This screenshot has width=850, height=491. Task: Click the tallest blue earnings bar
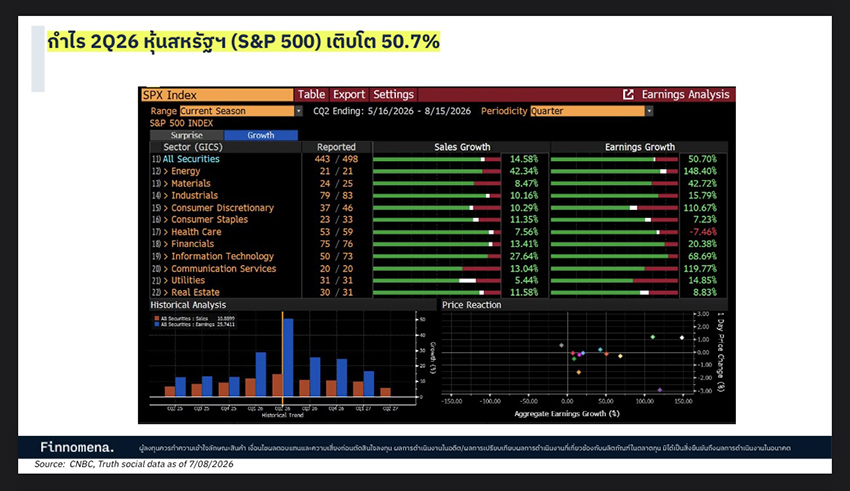(x=288, y=357)
